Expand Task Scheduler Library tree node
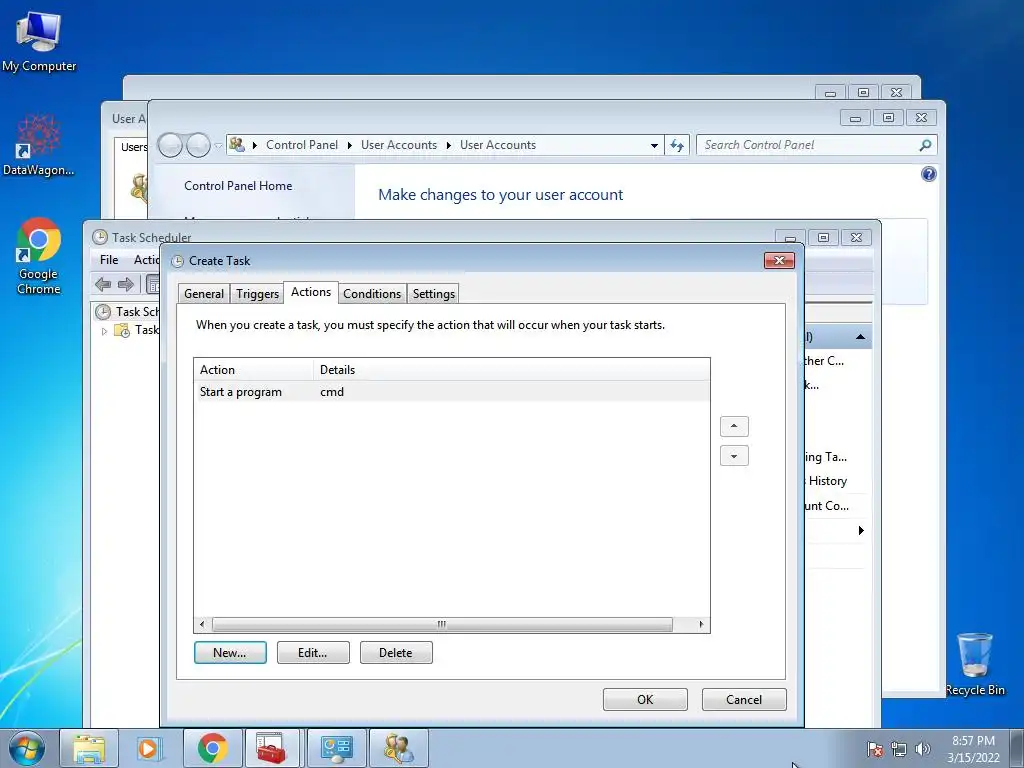Viewport: 1024px width, 768px height. click(104, 331)
